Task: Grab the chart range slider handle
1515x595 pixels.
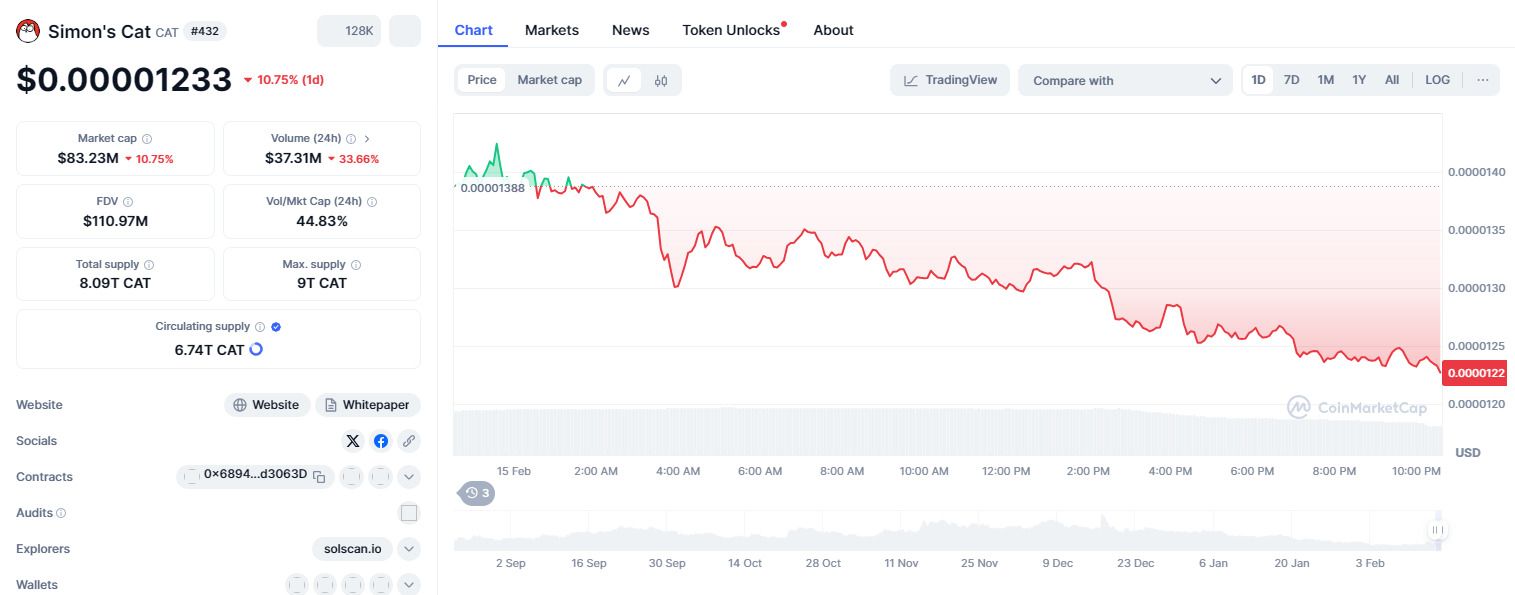Action: click(1438, 530)
